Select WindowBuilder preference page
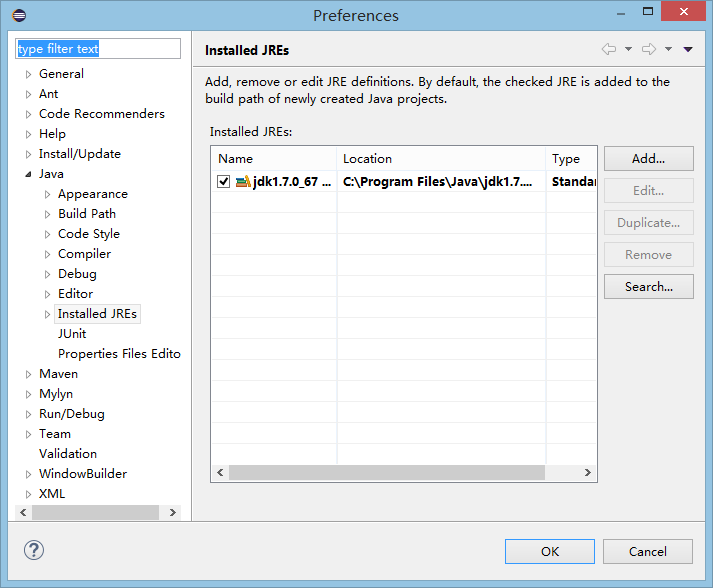This screenshot has height=588, width=713. (x=83, y=474)
